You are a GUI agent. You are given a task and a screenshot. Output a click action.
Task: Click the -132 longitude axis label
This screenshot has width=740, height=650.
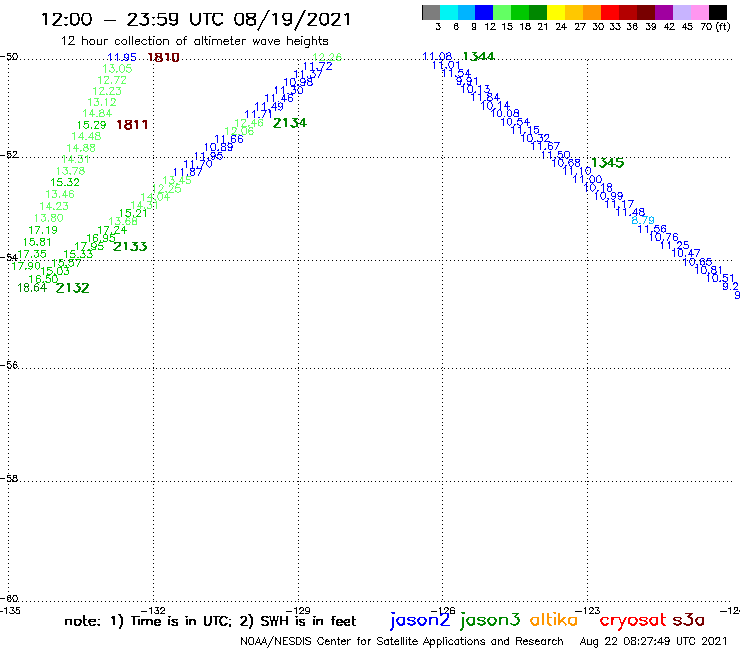point(153,610)
